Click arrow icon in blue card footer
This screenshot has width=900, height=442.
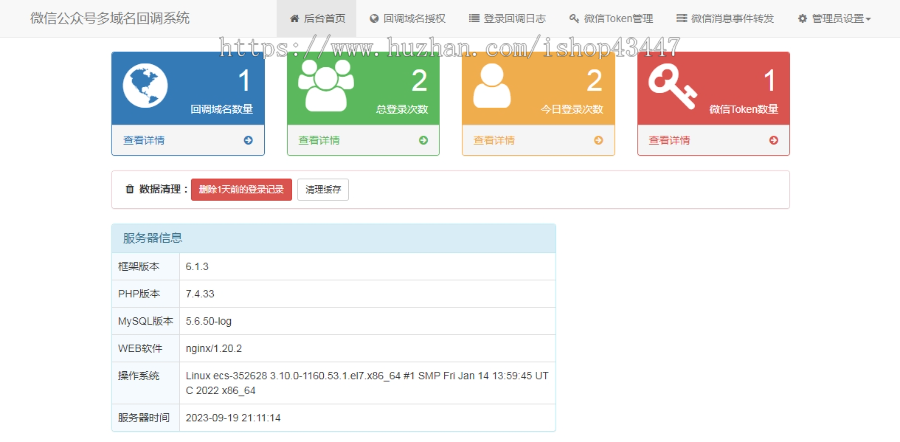248,140
